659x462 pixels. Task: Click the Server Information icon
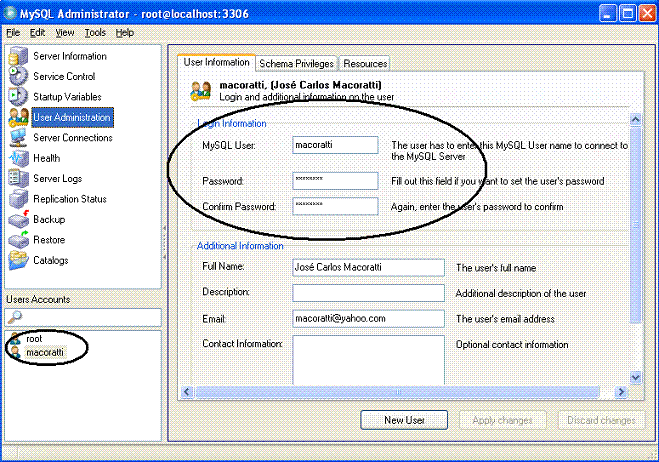(x=18, y=56)
